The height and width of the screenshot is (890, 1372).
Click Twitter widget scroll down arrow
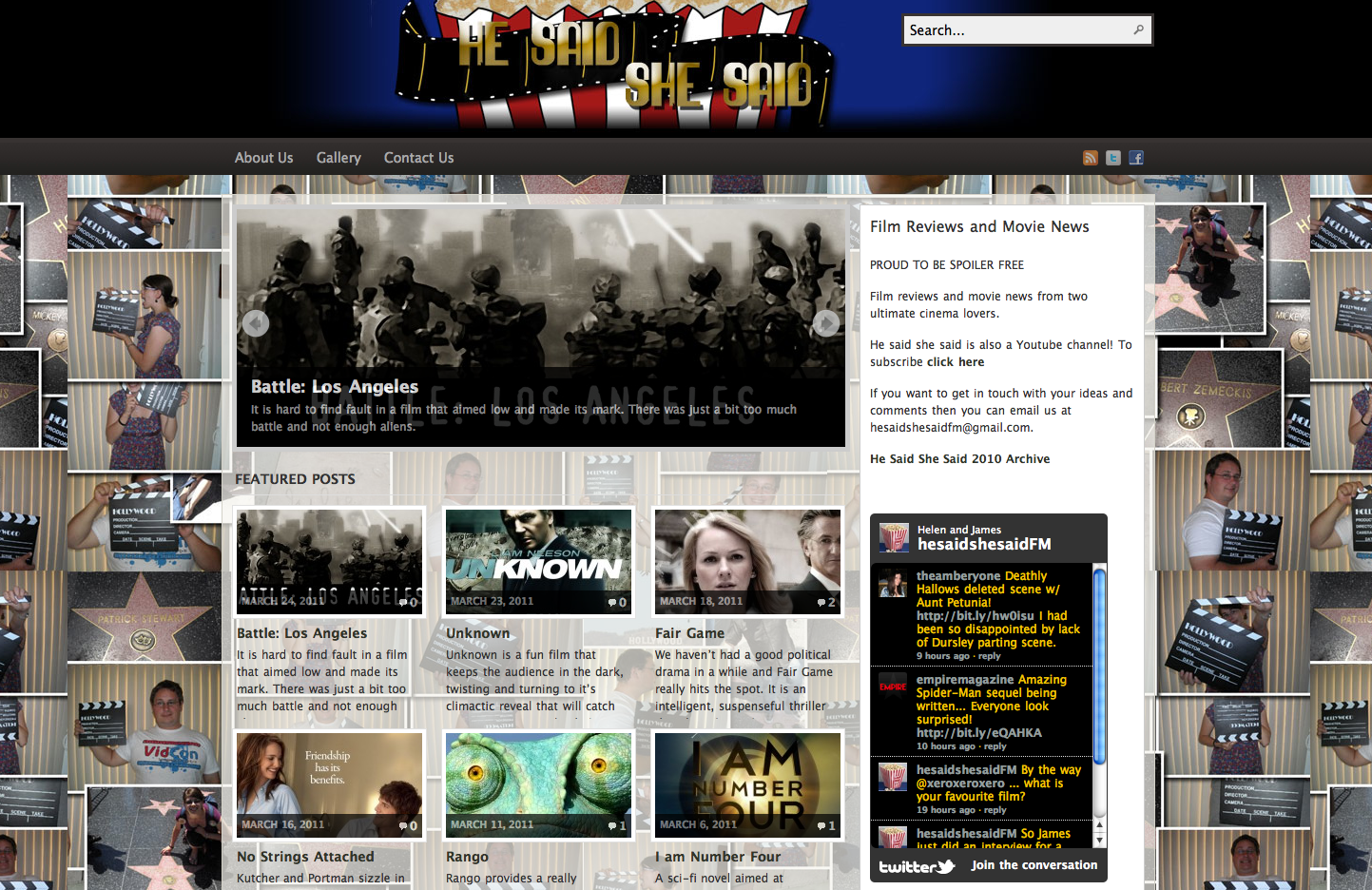point(1099,841)
